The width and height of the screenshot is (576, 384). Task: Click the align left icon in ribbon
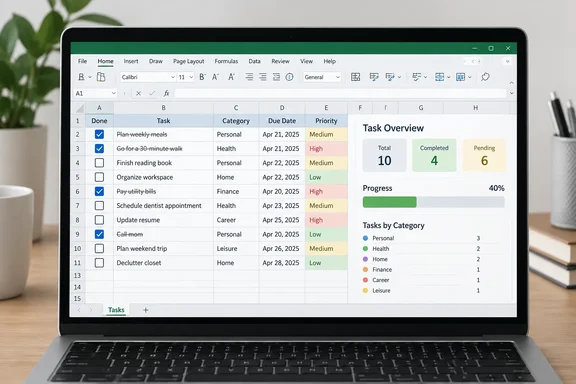tap(249, 77)
